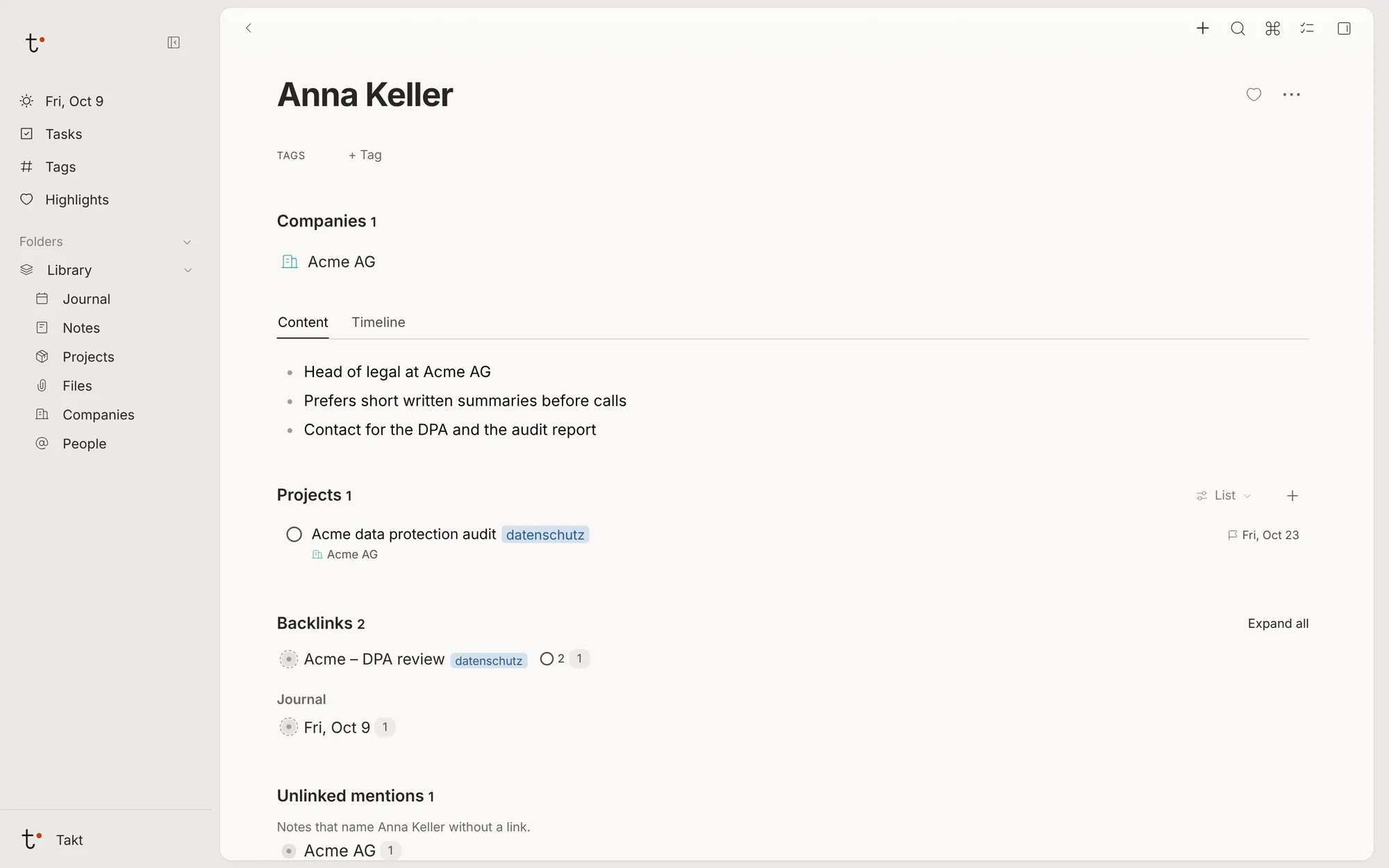The image size is (1389, 868).
Task: Open the Acme AG company building icon
Action: (x=290, y=262)
